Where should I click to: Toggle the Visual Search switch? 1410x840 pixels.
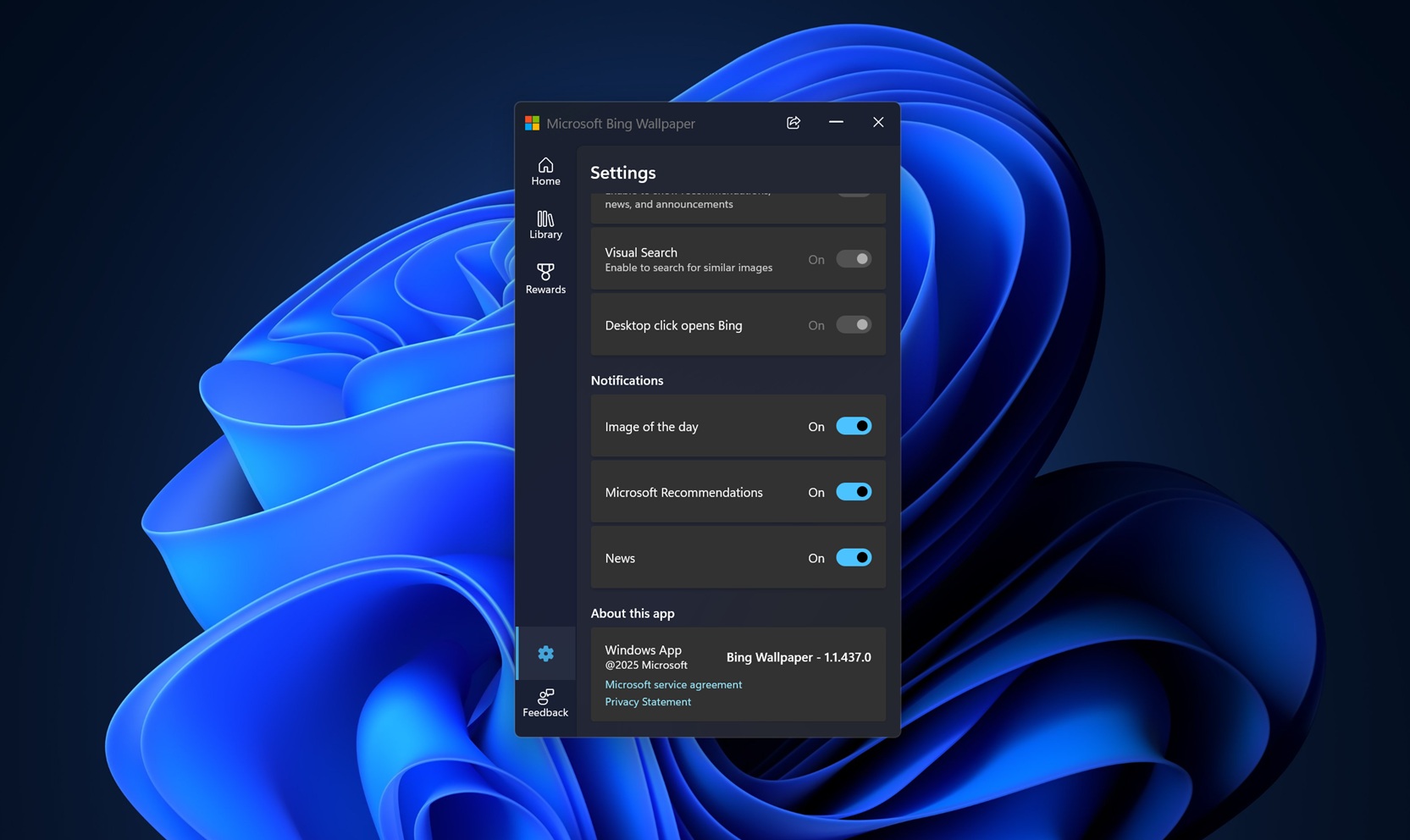853,259
